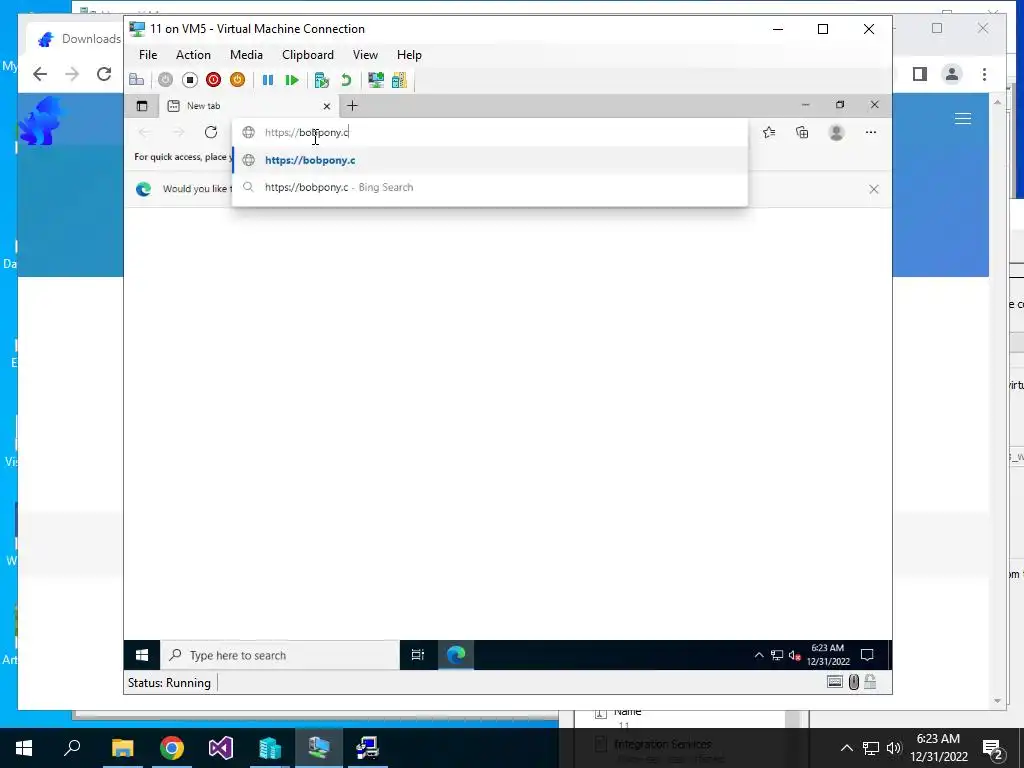Click the blue pony logo on webpage

(x=40, y=121)
